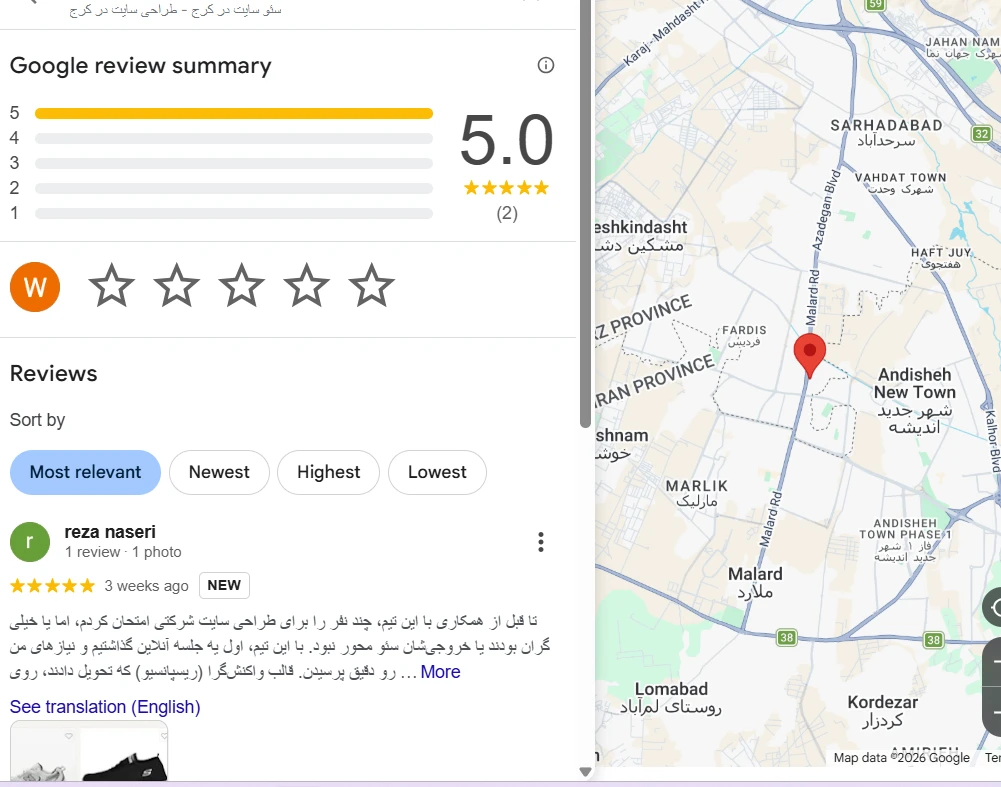1001x787 pixels.
Task: Click the (2) review count
Action: pos(507,213)
